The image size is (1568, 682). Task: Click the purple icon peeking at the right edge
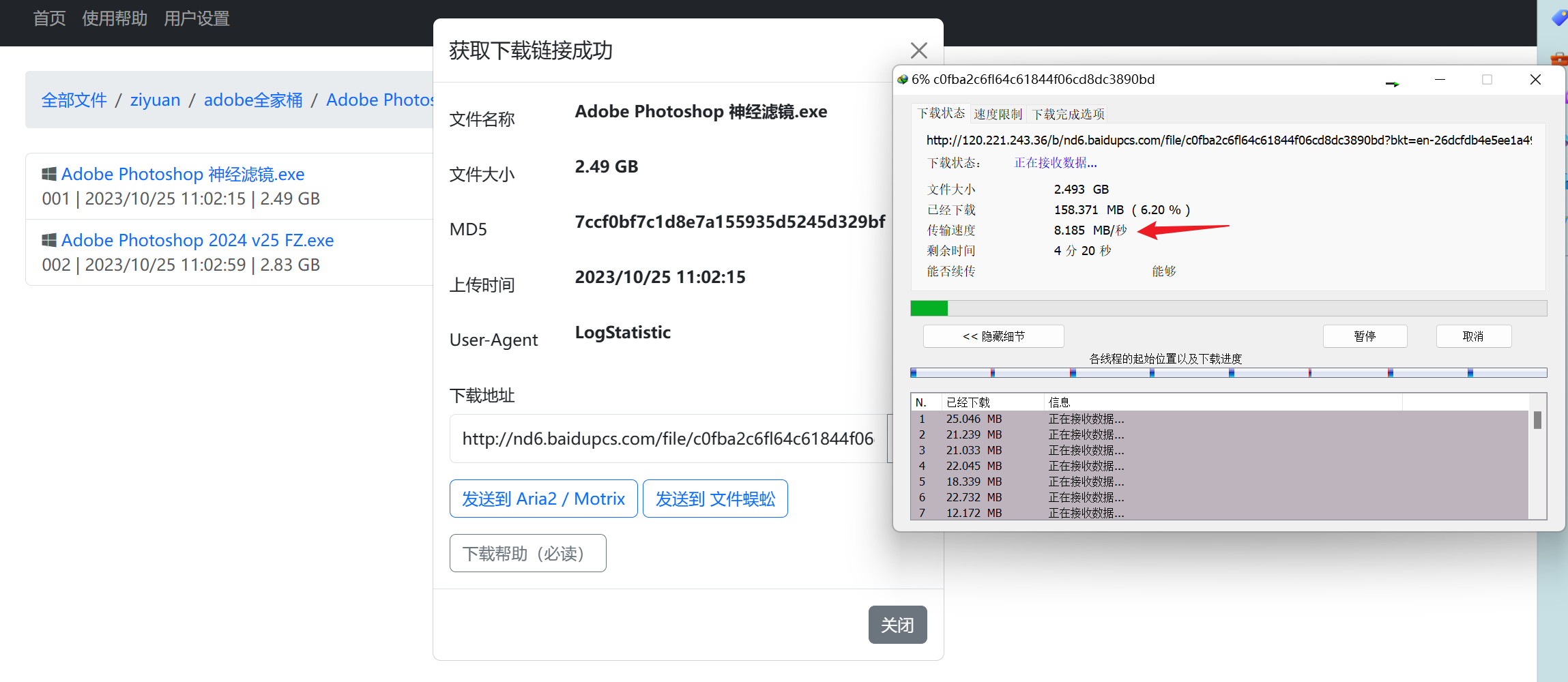point(1564,98)
